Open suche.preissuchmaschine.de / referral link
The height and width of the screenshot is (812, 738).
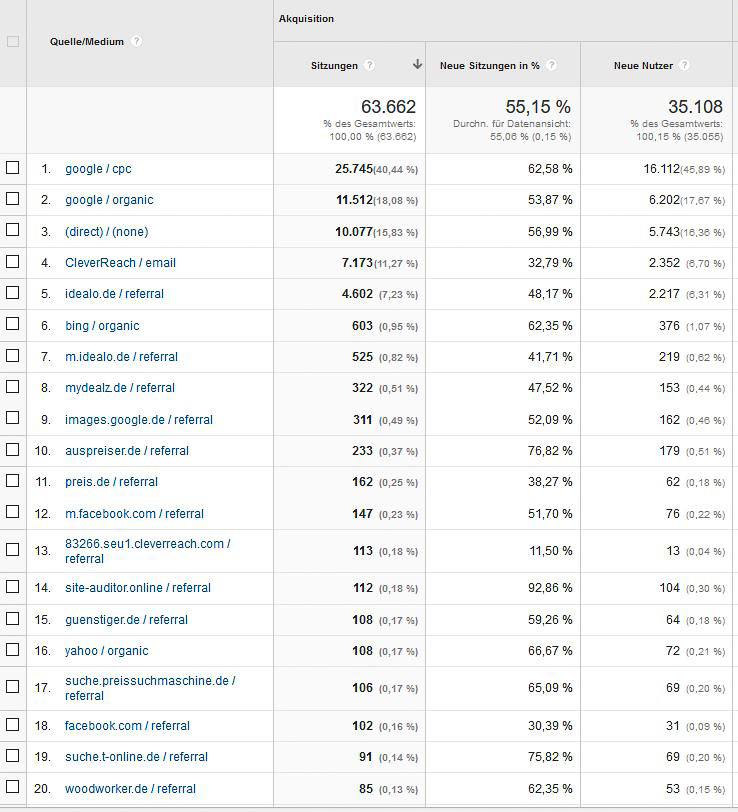click(149, 681)
